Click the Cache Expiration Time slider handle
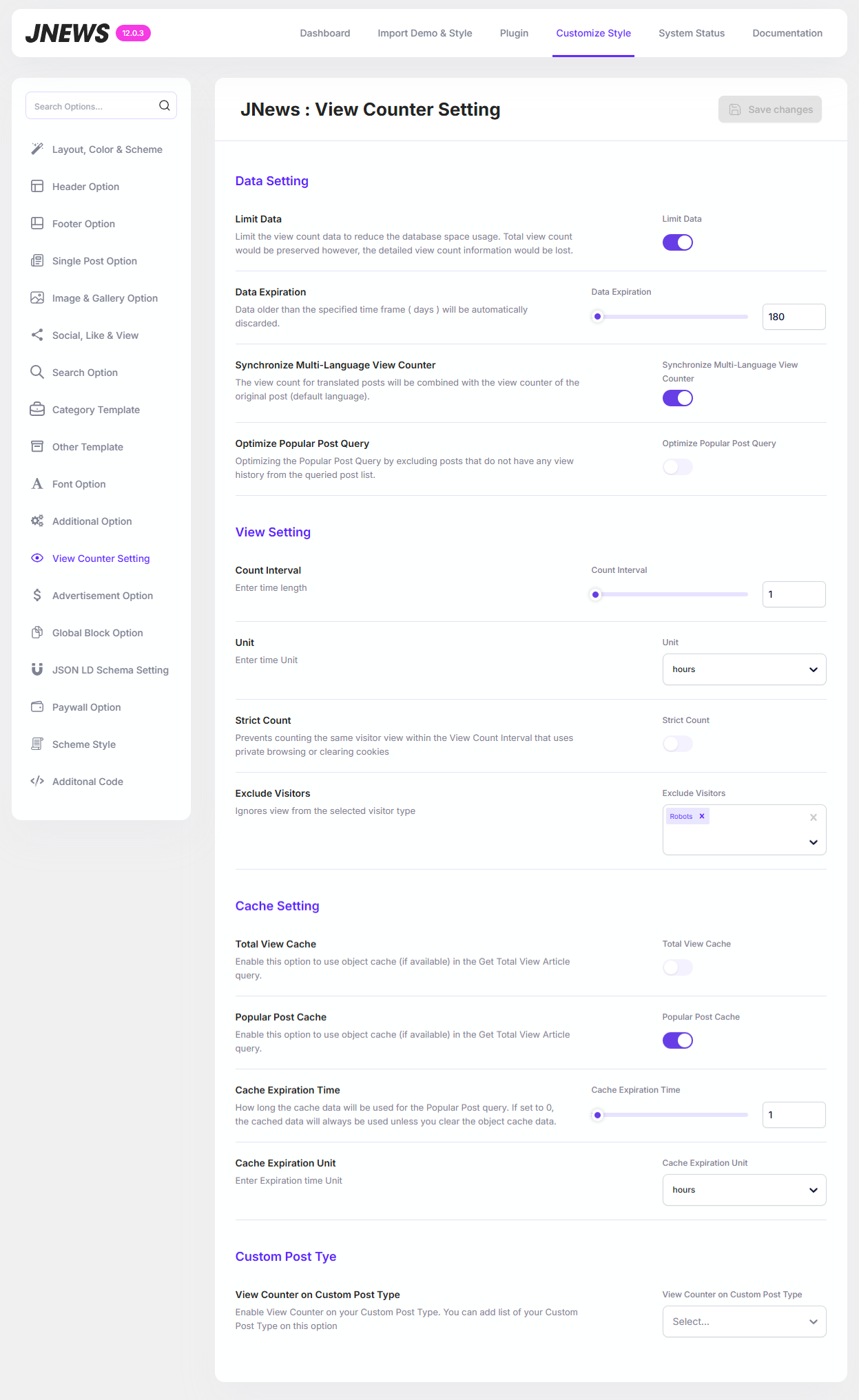 tap(598, 1115)
